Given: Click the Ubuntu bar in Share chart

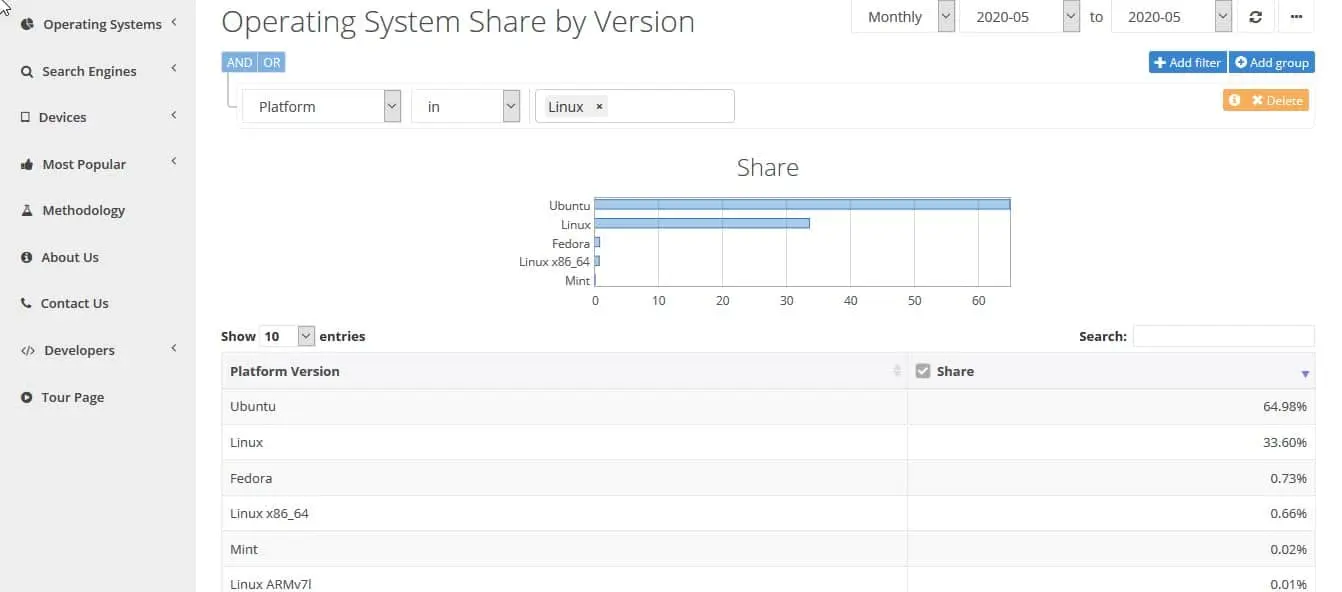Looking at the screenshot, I should tap(802, 204).
